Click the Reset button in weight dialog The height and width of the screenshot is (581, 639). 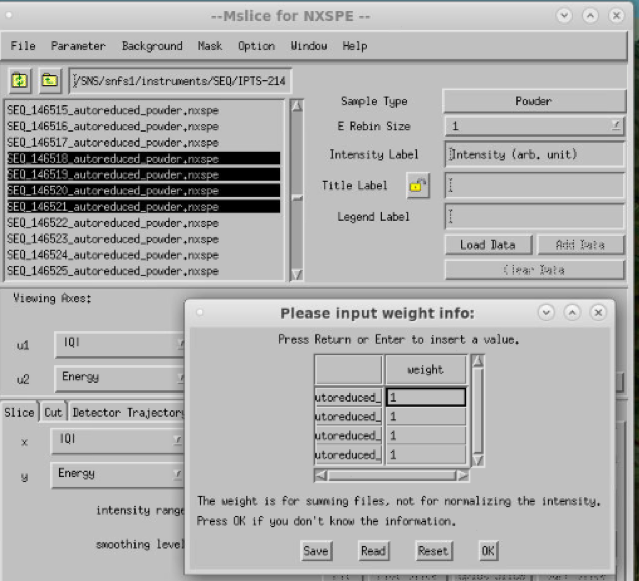coord(432,551)
